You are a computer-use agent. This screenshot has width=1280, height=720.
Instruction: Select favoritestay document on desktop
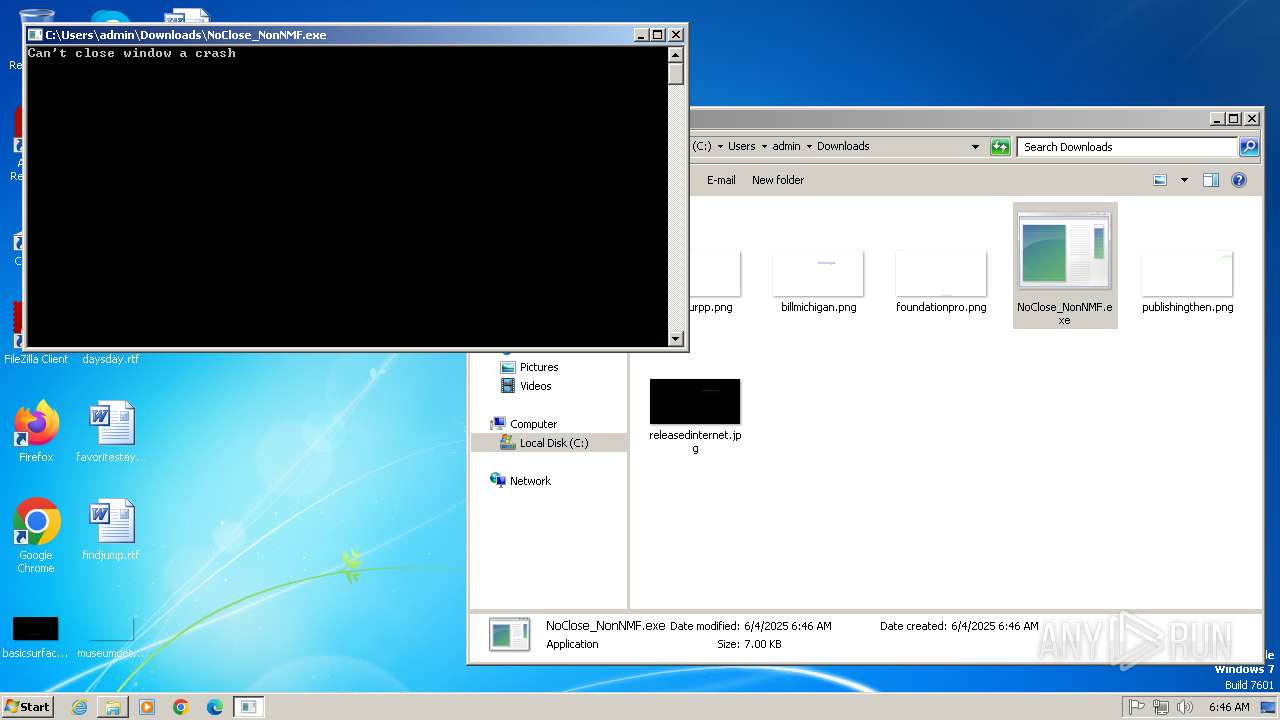pyautogui.click(x=111, y=433)
